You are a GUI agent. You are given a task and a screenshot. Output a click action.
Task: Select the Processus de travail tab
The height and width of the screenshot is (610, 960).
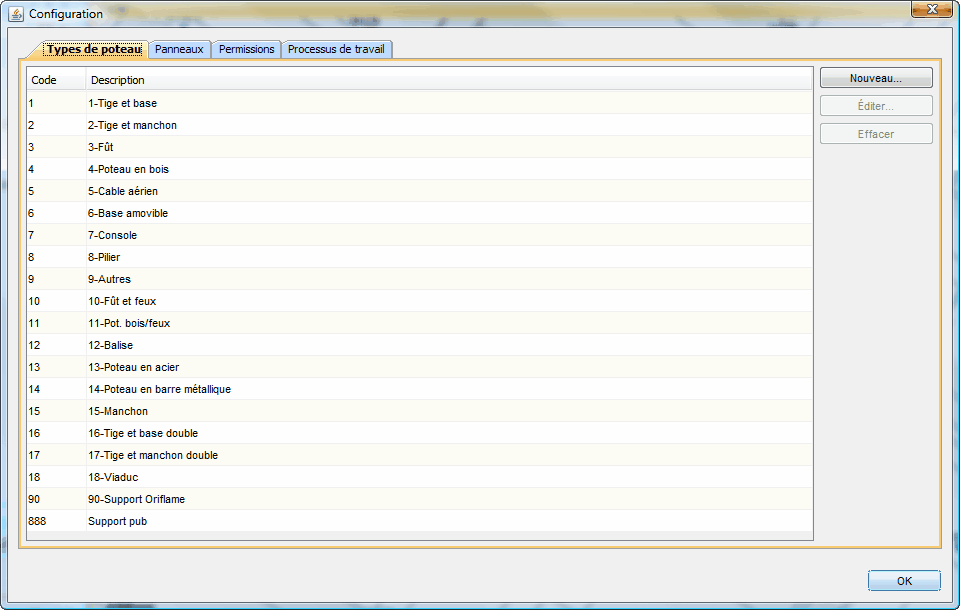click(338, 49)
